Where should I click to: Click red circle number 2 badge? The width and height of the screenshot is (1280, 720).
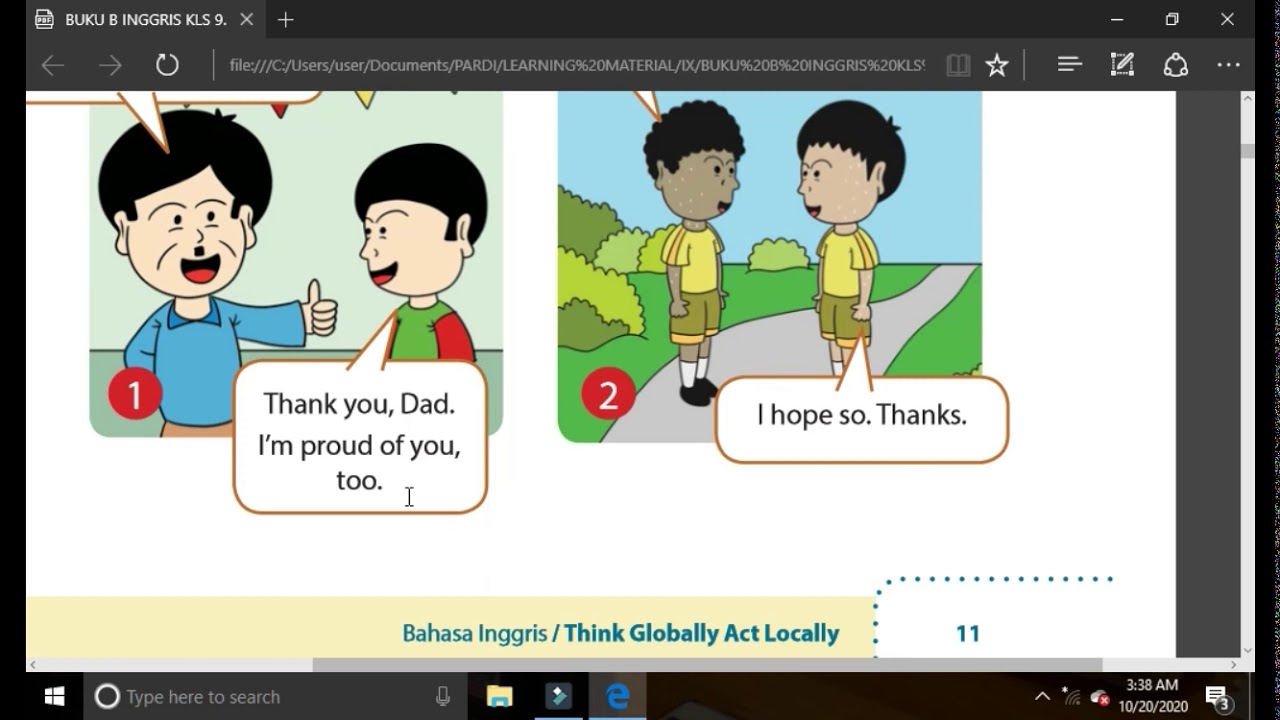(608, 392)
